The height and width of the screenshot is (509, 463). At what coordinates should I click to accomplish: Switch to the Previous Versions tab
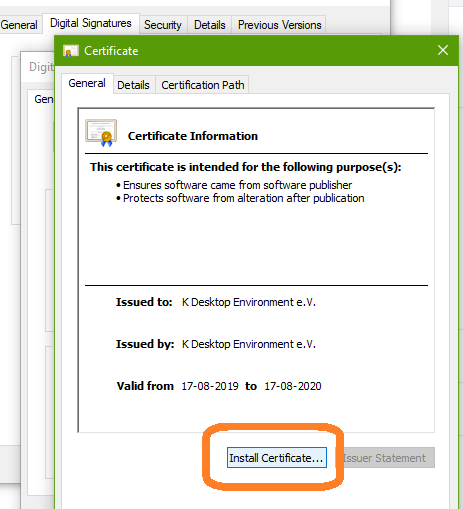(x=279, y=25)
